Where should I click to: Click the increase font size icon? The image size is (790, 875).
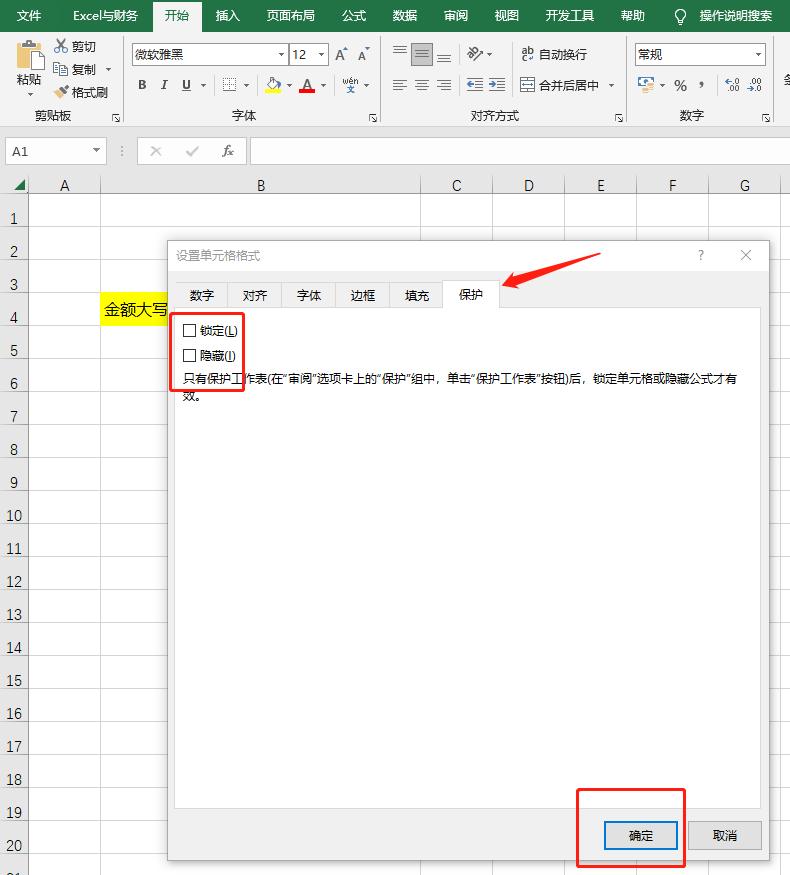click(x=342, y=55)
